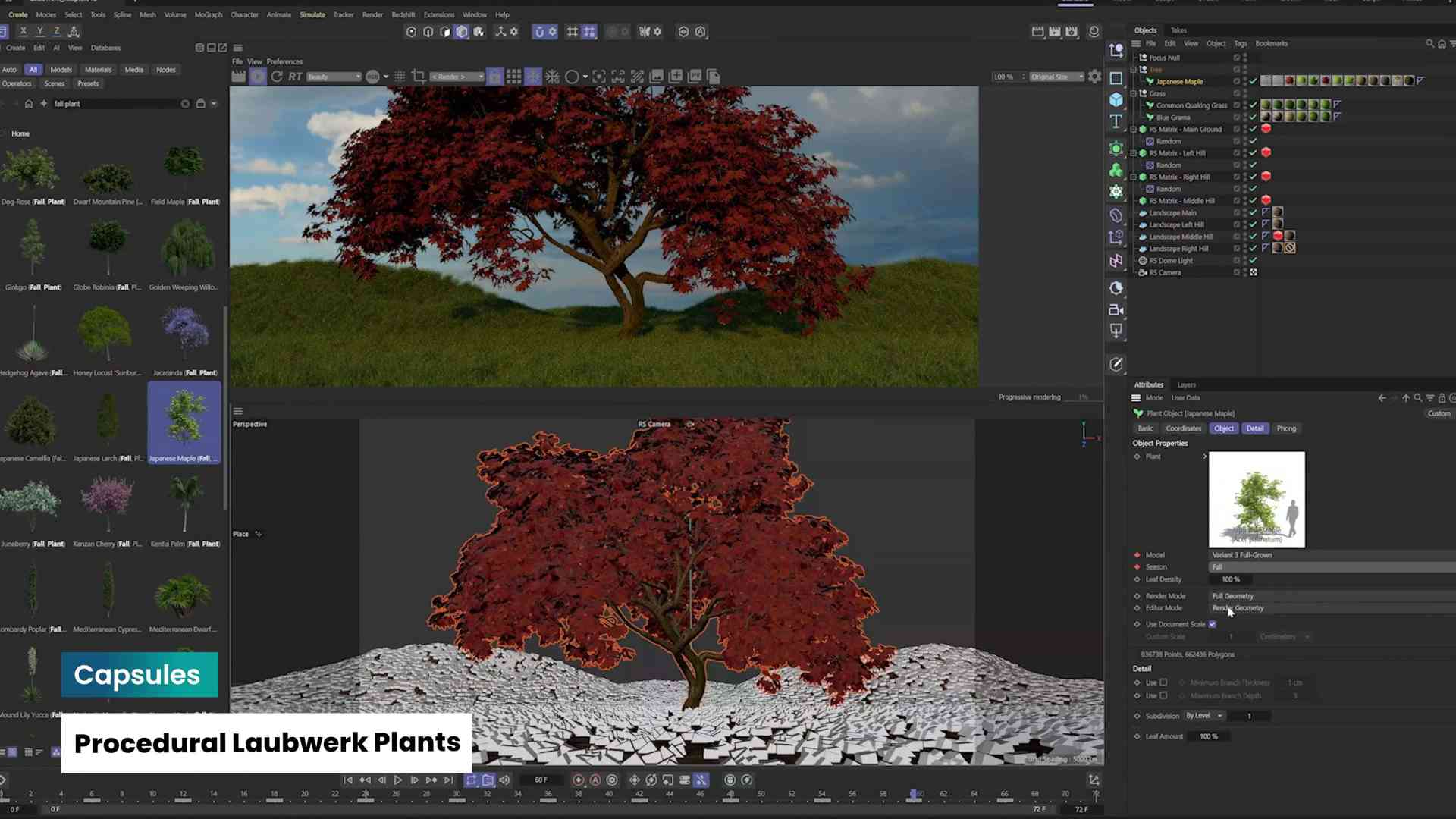Click the search magnifier icon in Object Manager
The width and height of the screenshot is (1456, 819).
tap(1428, 43)
